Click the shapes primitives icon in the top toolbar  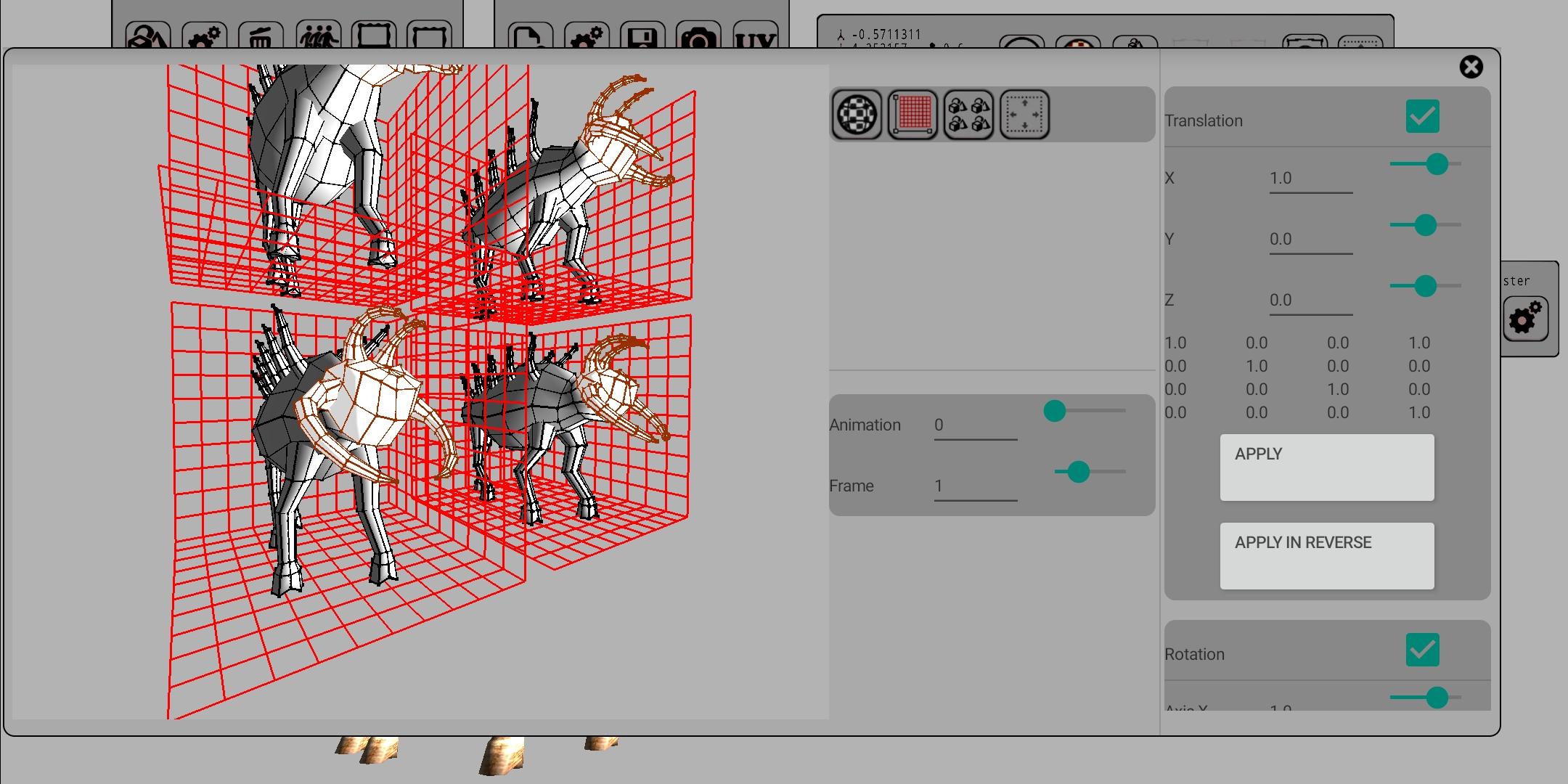(x=148, y=36)
